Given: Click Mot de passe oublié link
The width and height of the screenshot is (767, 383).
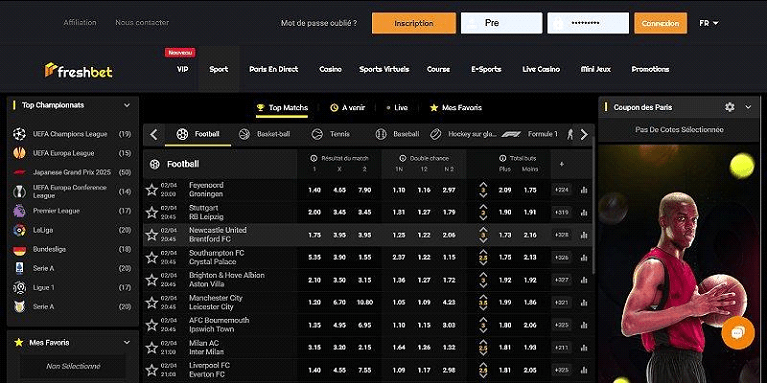Looking at the screenshot, I should tap(319, 23).
